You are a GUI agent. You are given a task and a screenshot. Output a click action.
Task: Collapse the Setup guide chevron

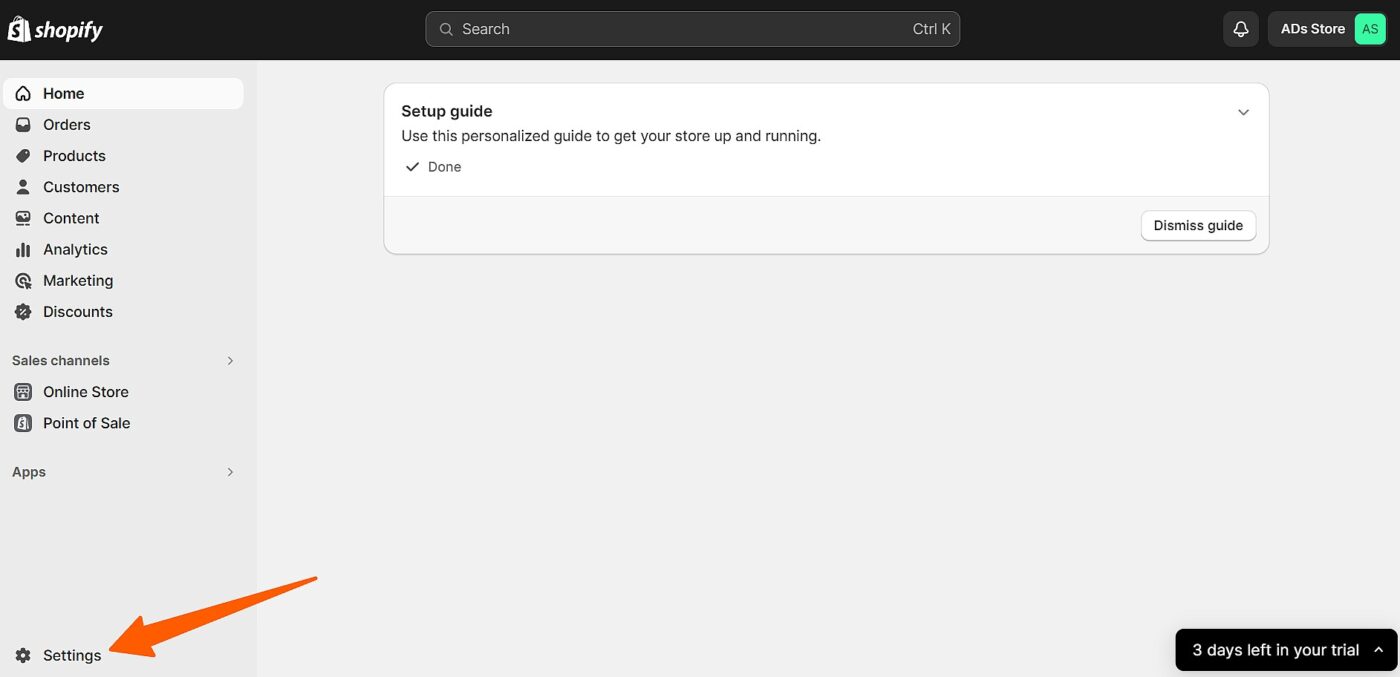pyautogui.click(x=1243, y=112)
